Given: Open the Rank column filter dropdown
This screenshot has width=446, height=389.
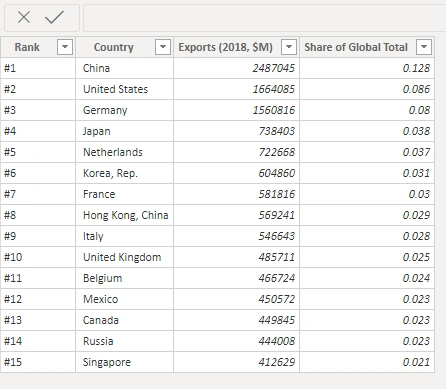Looking at the screenshot, I should click(65, 47).
